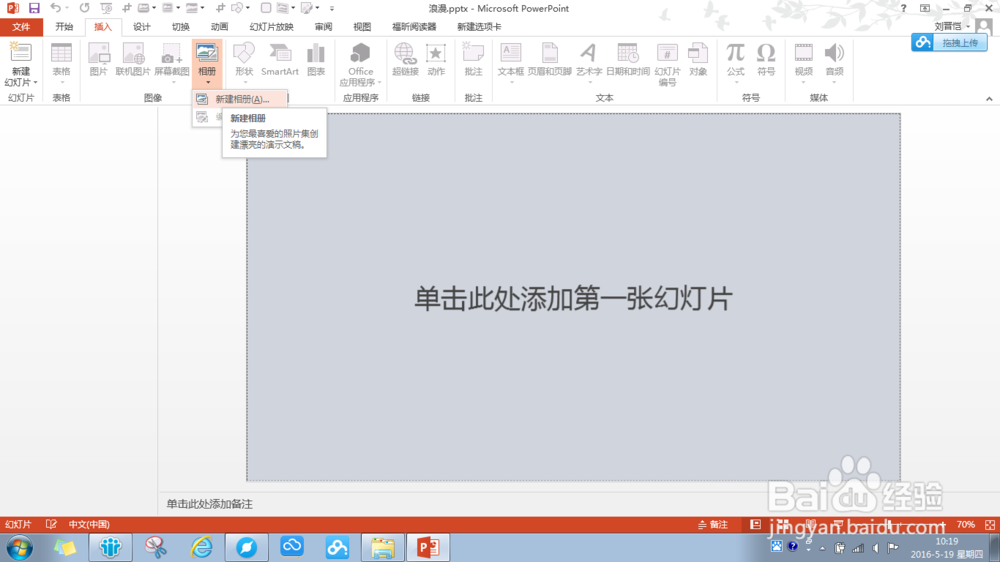Open the 福昕阅读器 tab

(x=414, y=27)
